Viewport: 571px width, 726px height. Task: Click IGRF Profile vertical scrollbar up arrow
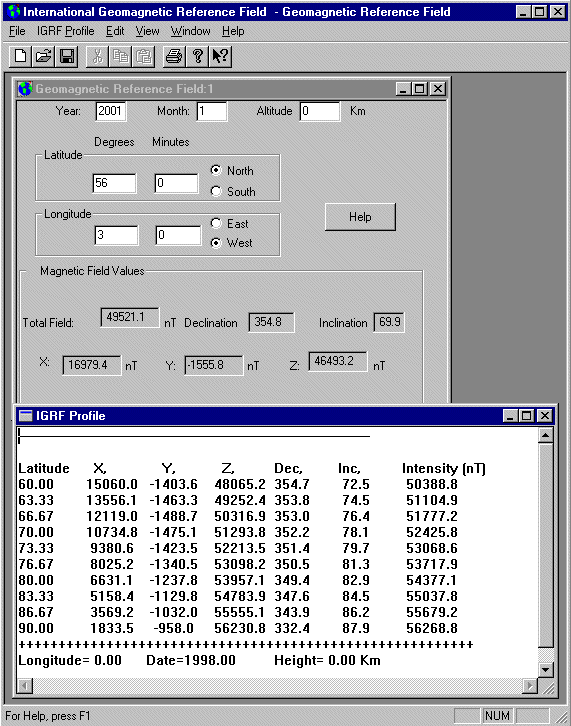[x=546, y=435]
